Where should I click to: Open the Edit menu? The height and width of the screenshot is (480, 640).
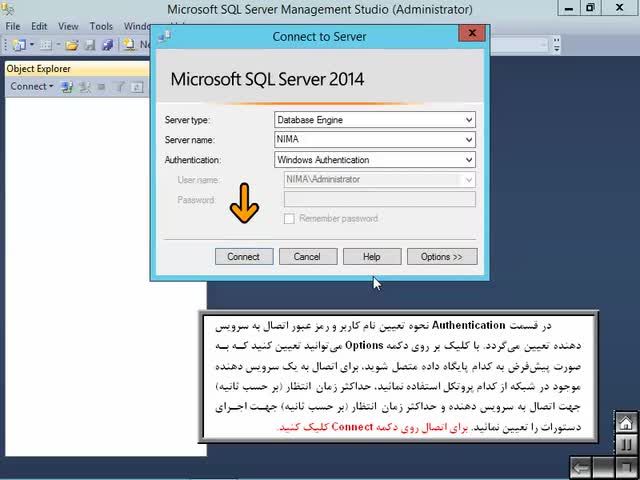(x=39, y=26)
